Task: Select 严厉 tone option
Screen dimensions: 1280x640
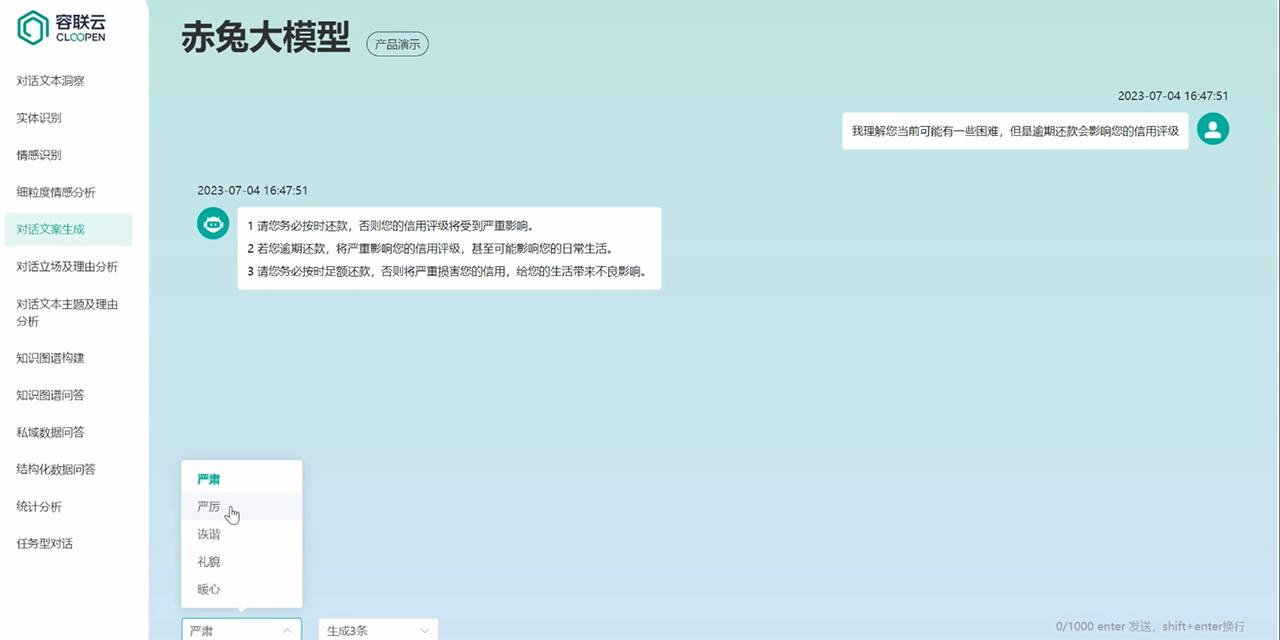Action: pos(208,507)
